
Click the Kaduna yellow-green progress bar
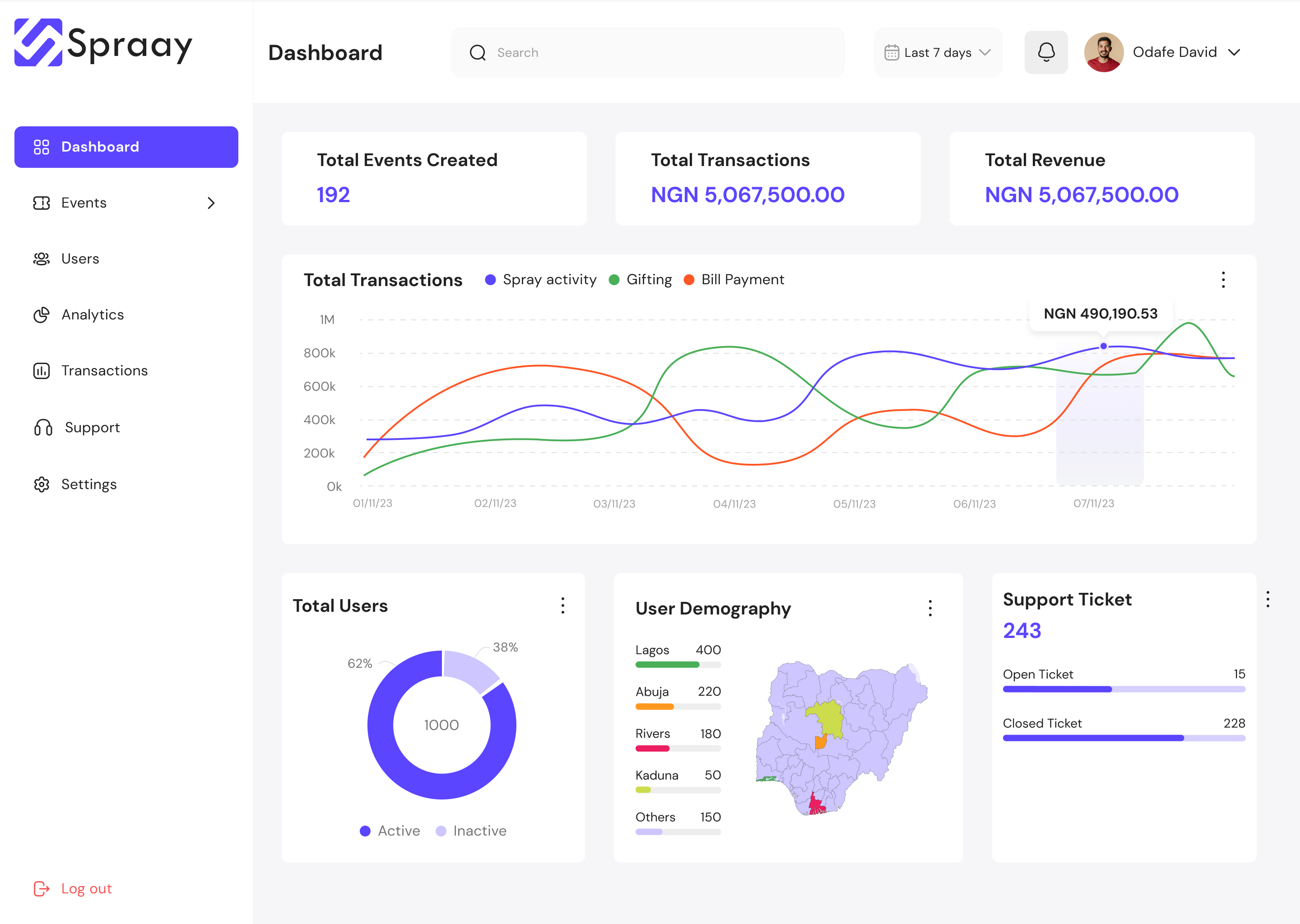click(643, 790)
